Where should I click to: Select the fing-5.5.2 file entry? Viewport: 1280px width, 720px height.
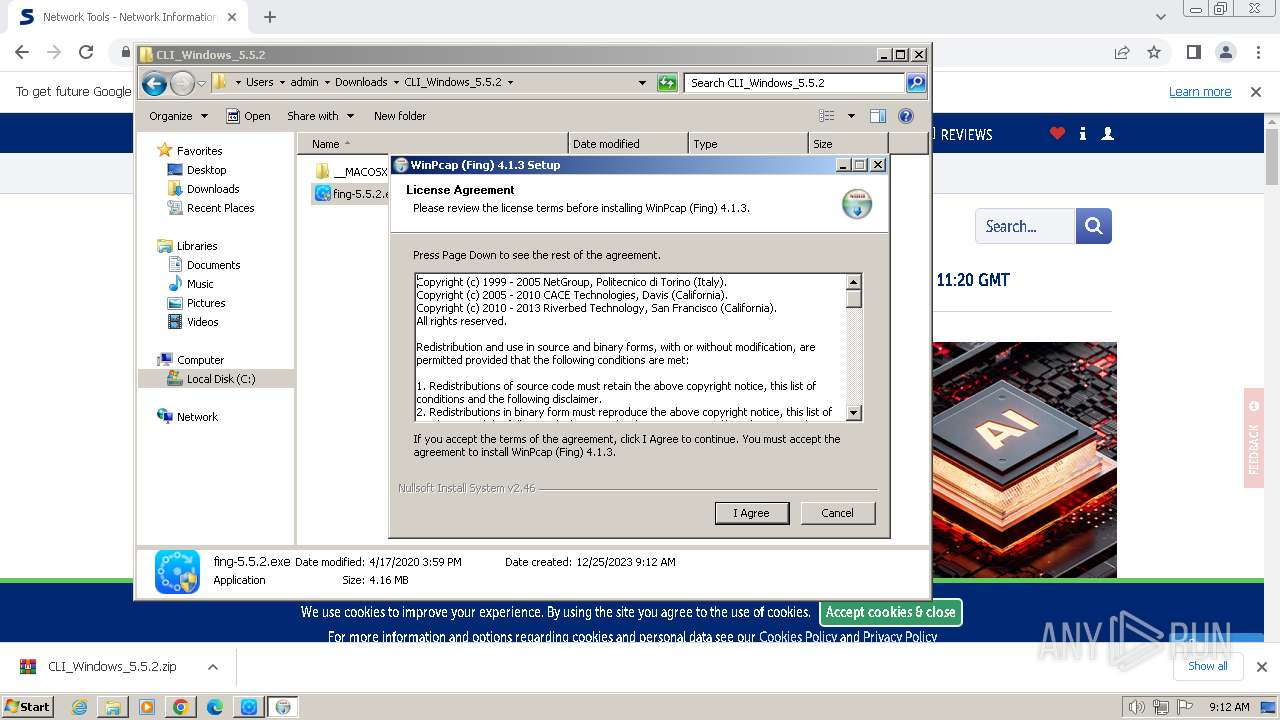[350, 194]
